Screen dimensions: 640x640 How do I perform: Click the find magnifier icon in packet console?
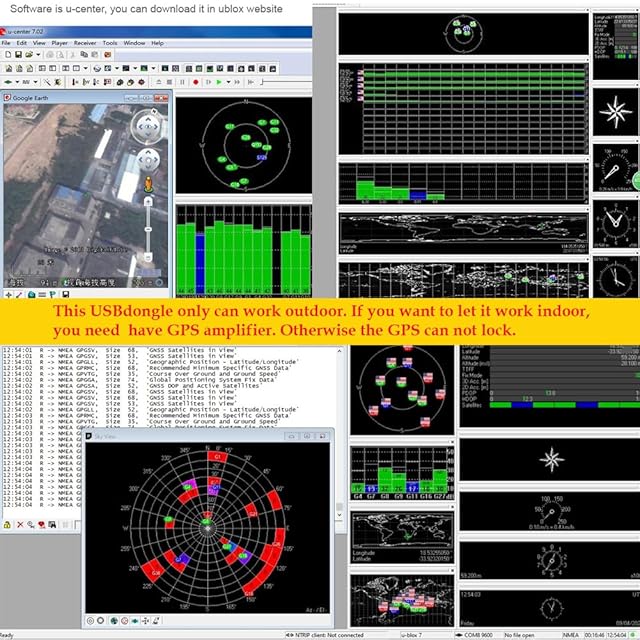pos(31,524)
